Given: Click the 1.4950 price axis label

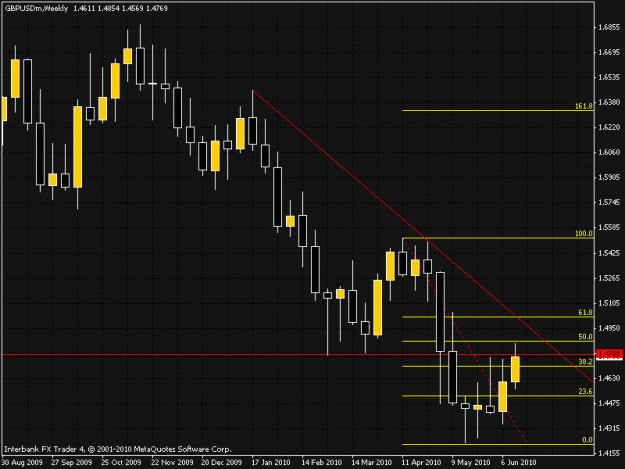Looking at the screenshot, I should click(609, 328).
